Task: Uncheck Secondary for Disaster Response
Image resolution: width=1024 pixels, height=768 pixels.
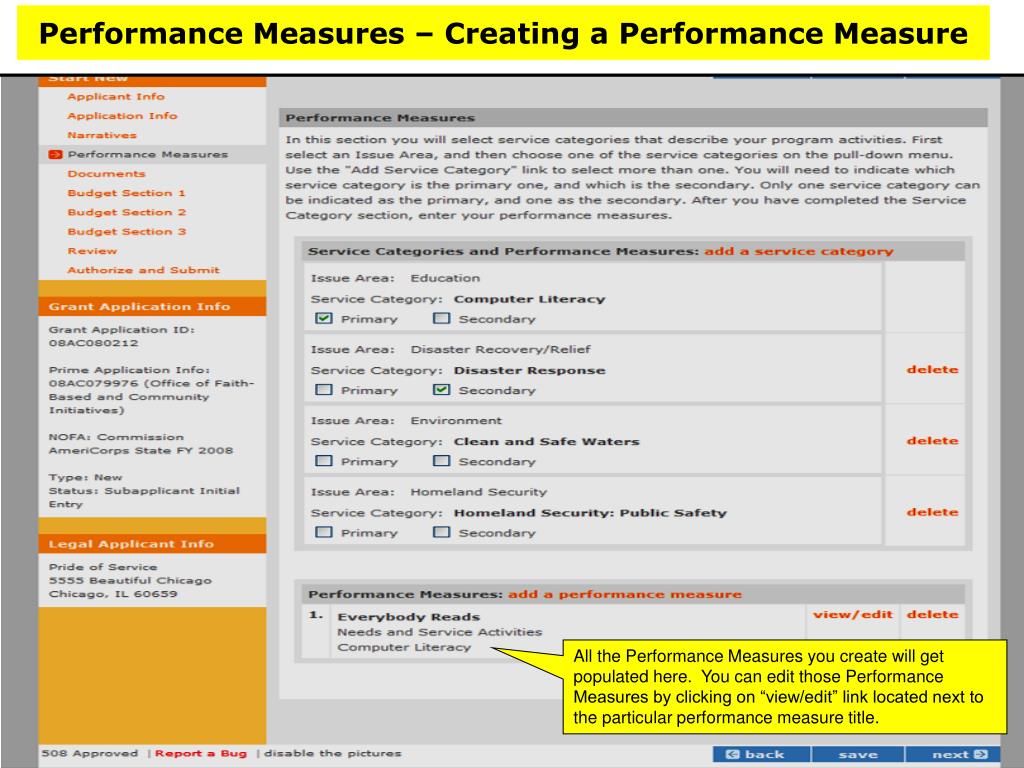Action: coord(441,389)
